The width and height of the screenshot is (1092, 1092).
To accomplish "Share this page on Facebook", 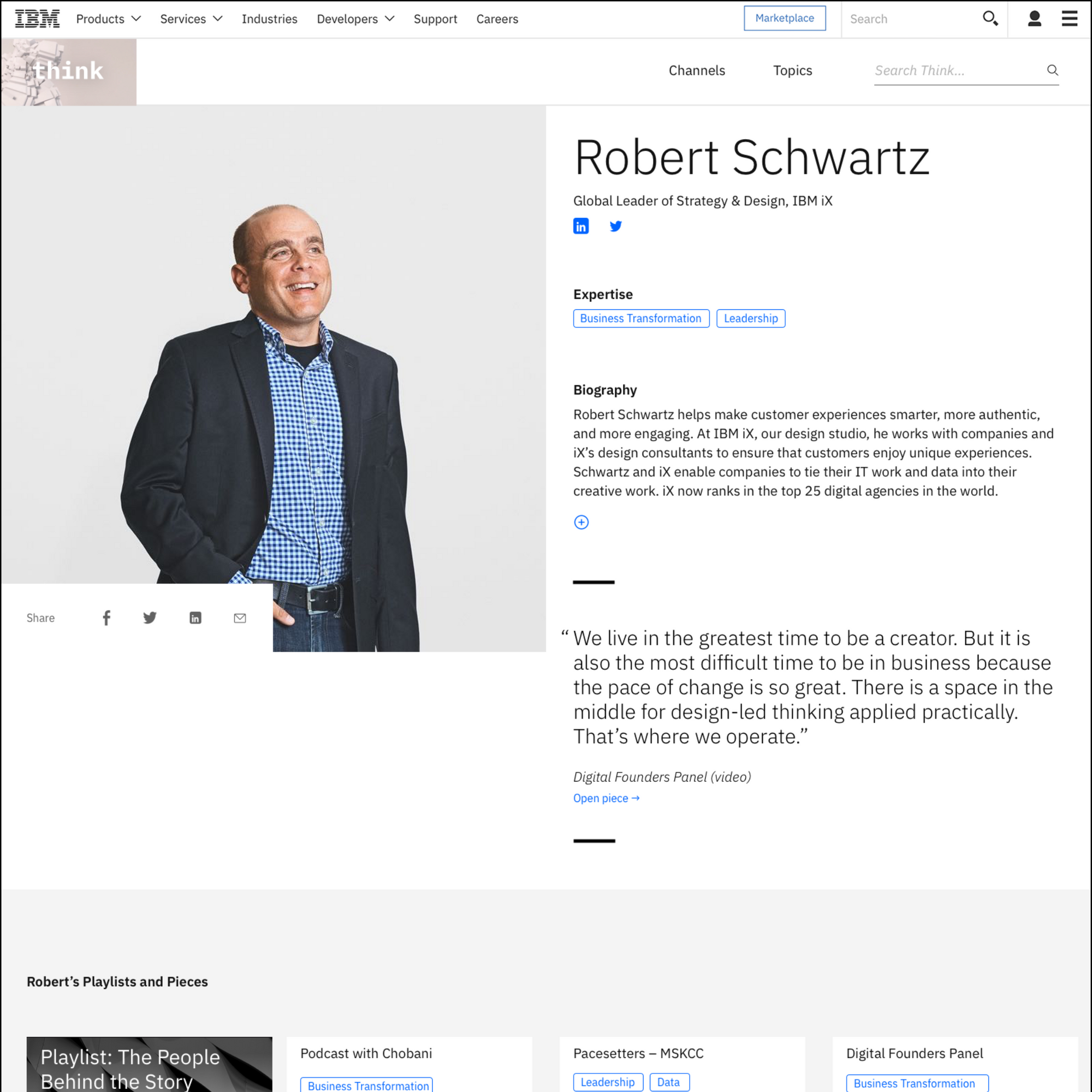I will (x=106, y=618).
